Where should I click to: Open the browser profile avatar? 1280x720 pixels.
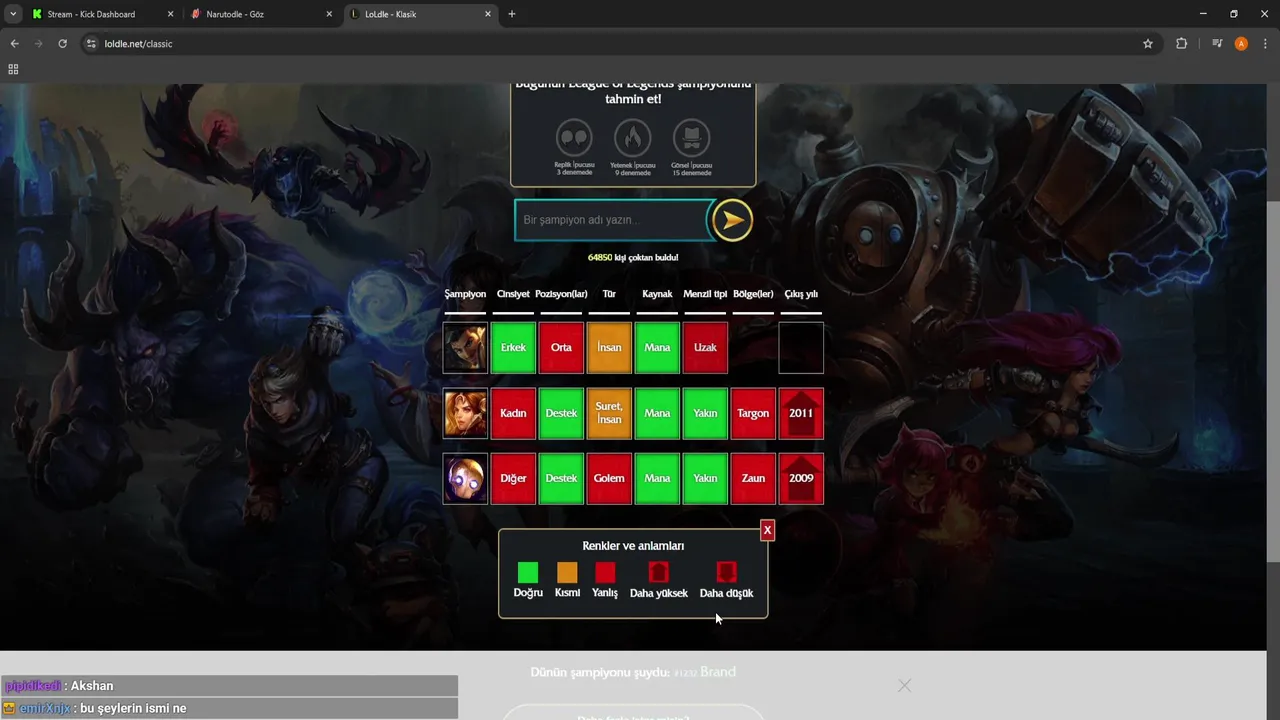[1241, 44]
